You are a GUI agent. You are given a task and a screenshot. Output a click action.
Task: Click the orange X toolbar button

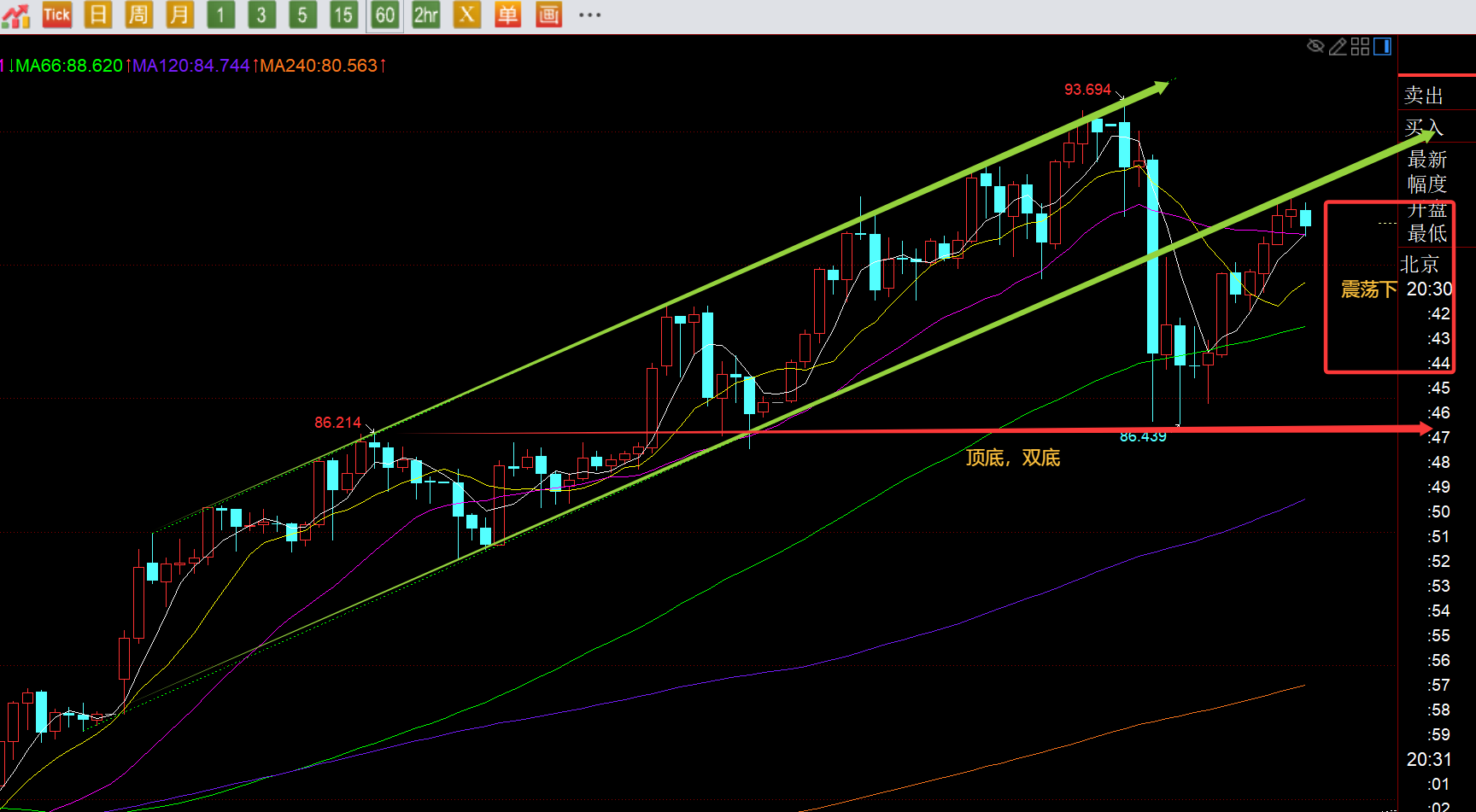tap(466, 15)
